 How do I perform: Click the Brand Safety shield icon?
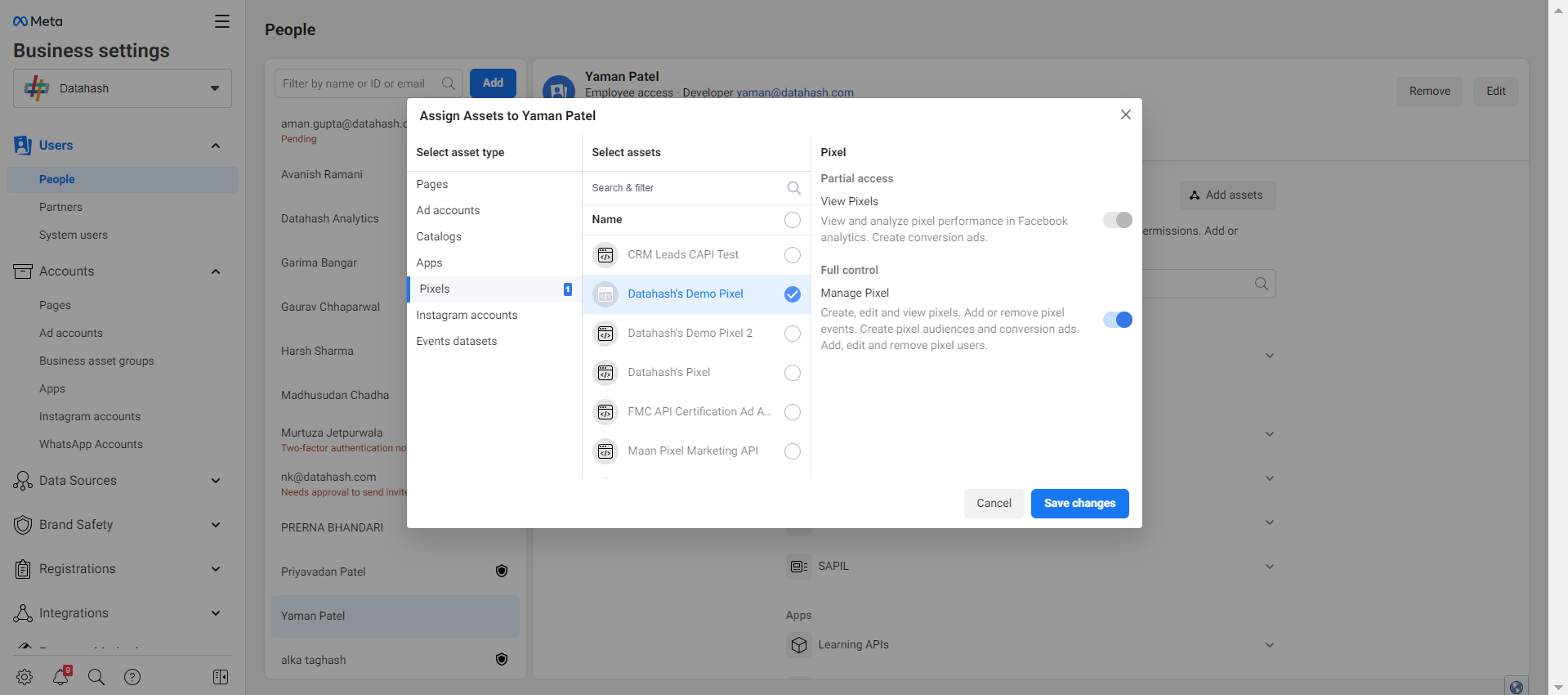click(x=23, y=525)
